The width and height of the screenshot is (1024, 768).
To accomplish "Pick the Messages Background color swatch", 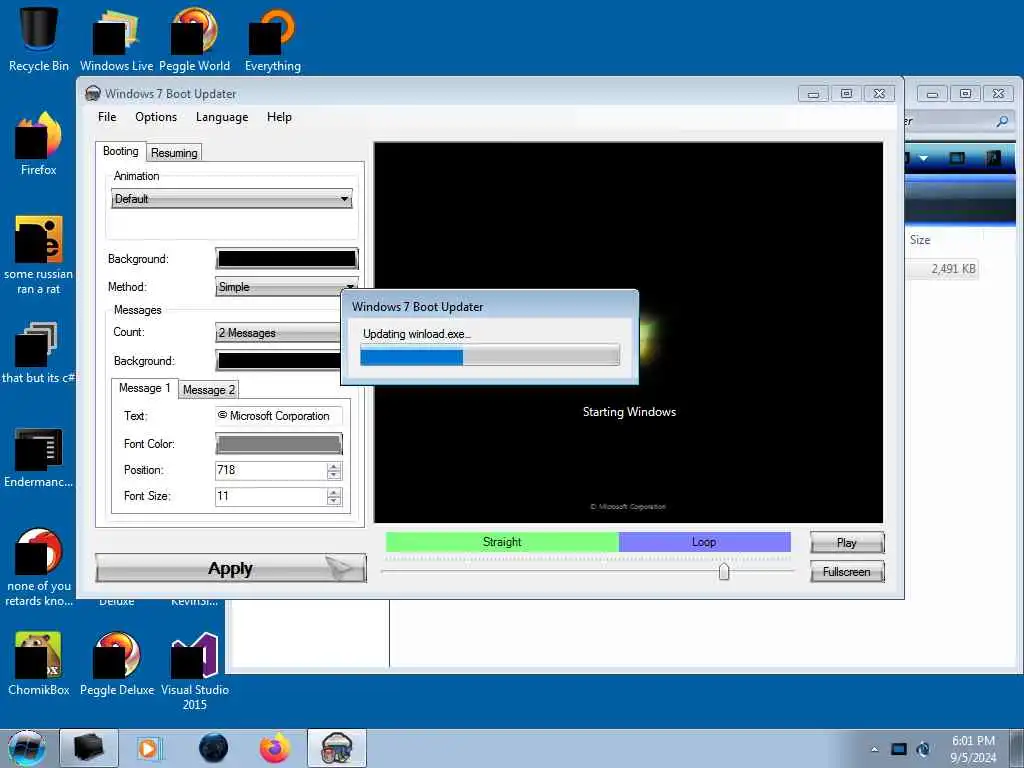I will [x=279, y=360].
